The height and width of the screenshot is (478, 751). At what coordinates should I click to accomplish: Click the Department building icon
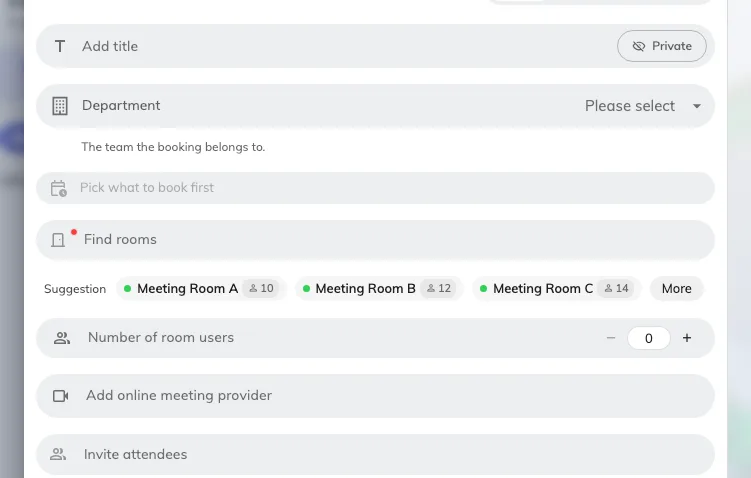click(60, 106)
